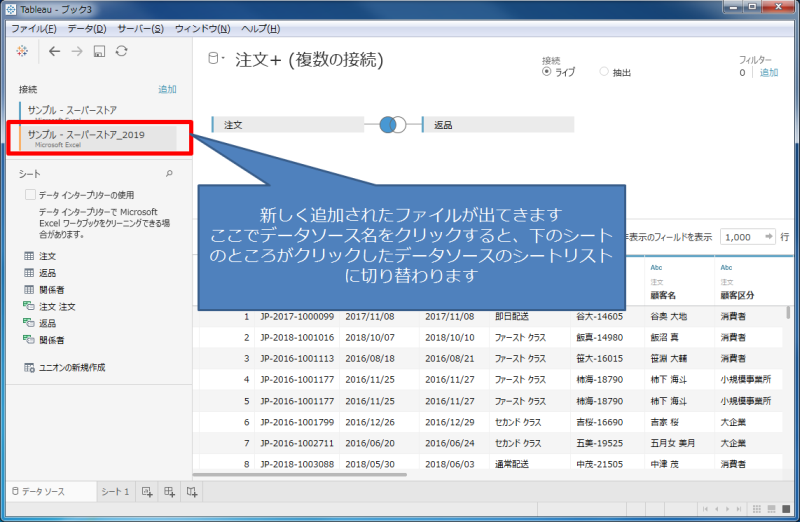Click the 顧客区分 column header
800x522 pixels.
click(737, 295)
